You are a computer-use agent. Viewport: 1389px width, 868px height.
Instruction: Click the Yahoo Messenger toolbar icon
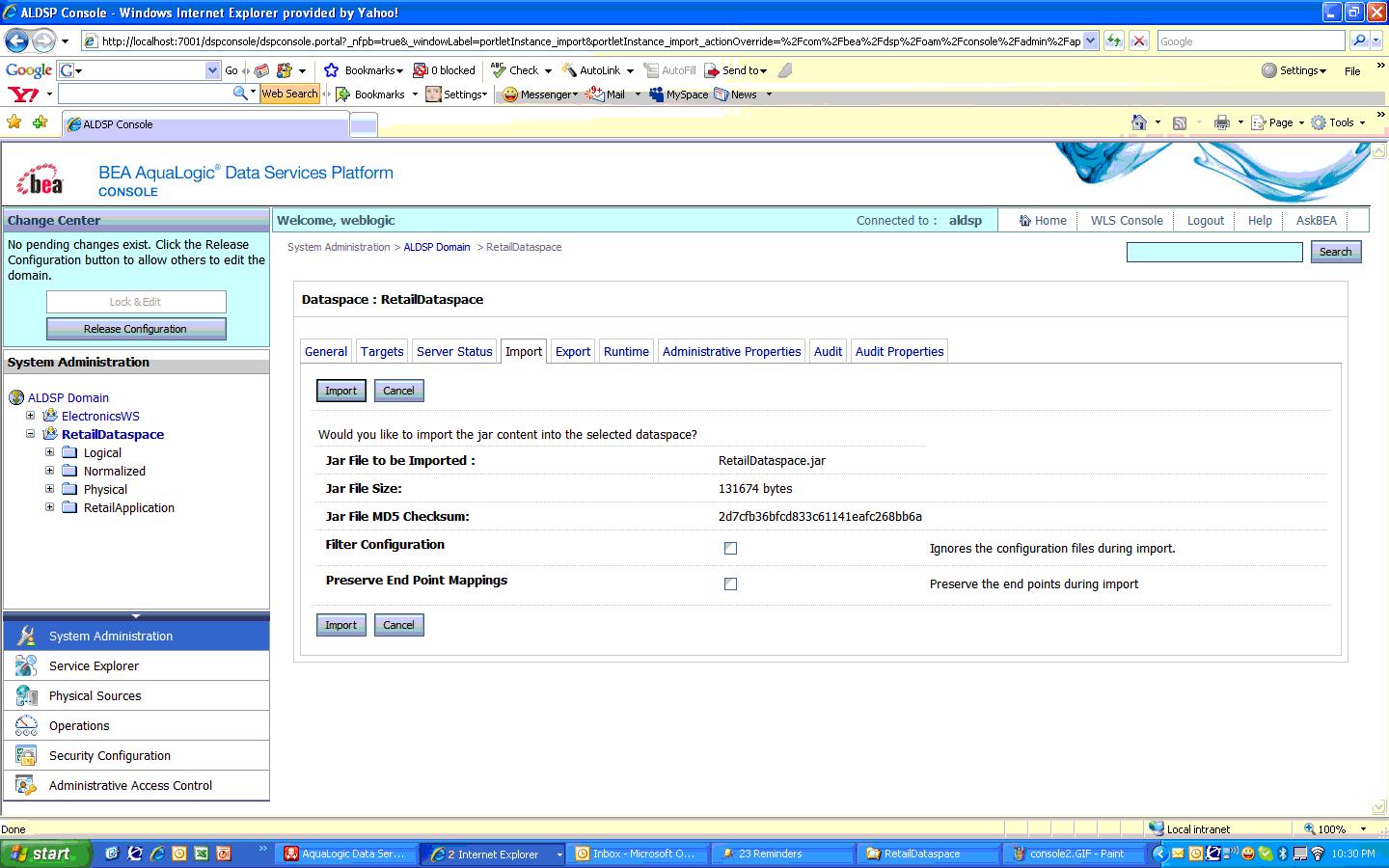point(510,95)
